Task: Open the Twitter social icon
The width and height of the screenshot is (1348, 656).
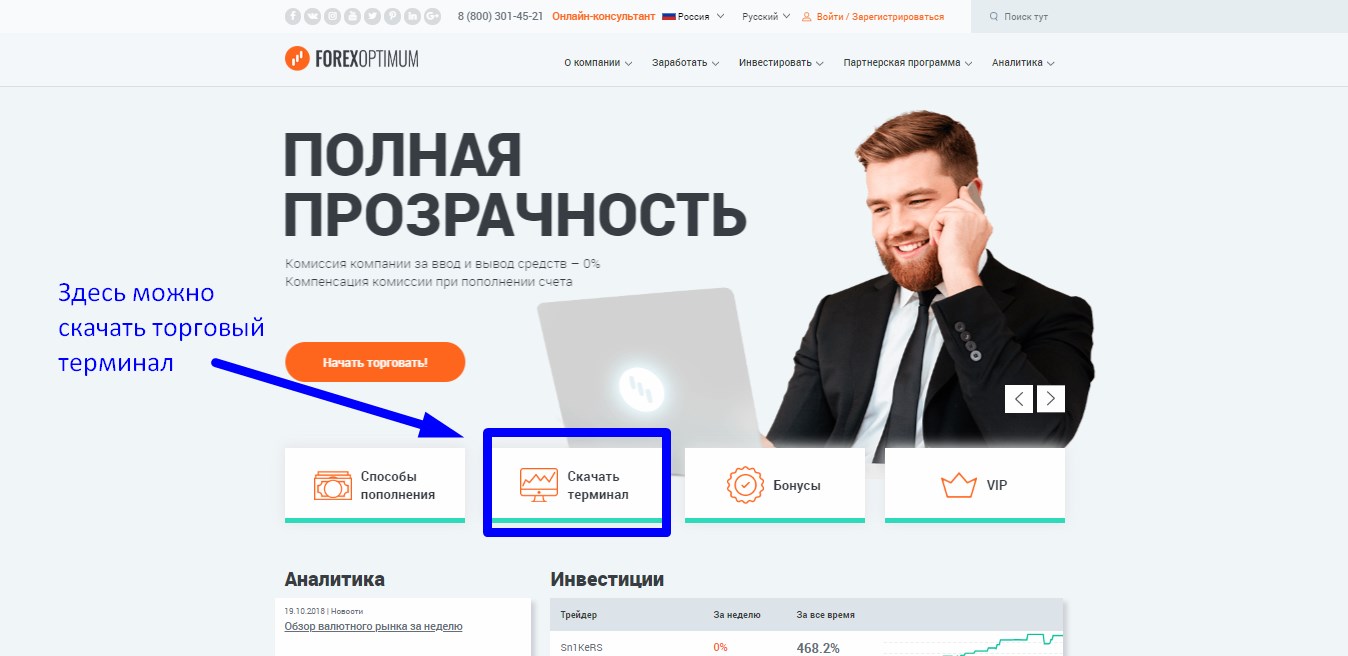Action: point(372,16)
